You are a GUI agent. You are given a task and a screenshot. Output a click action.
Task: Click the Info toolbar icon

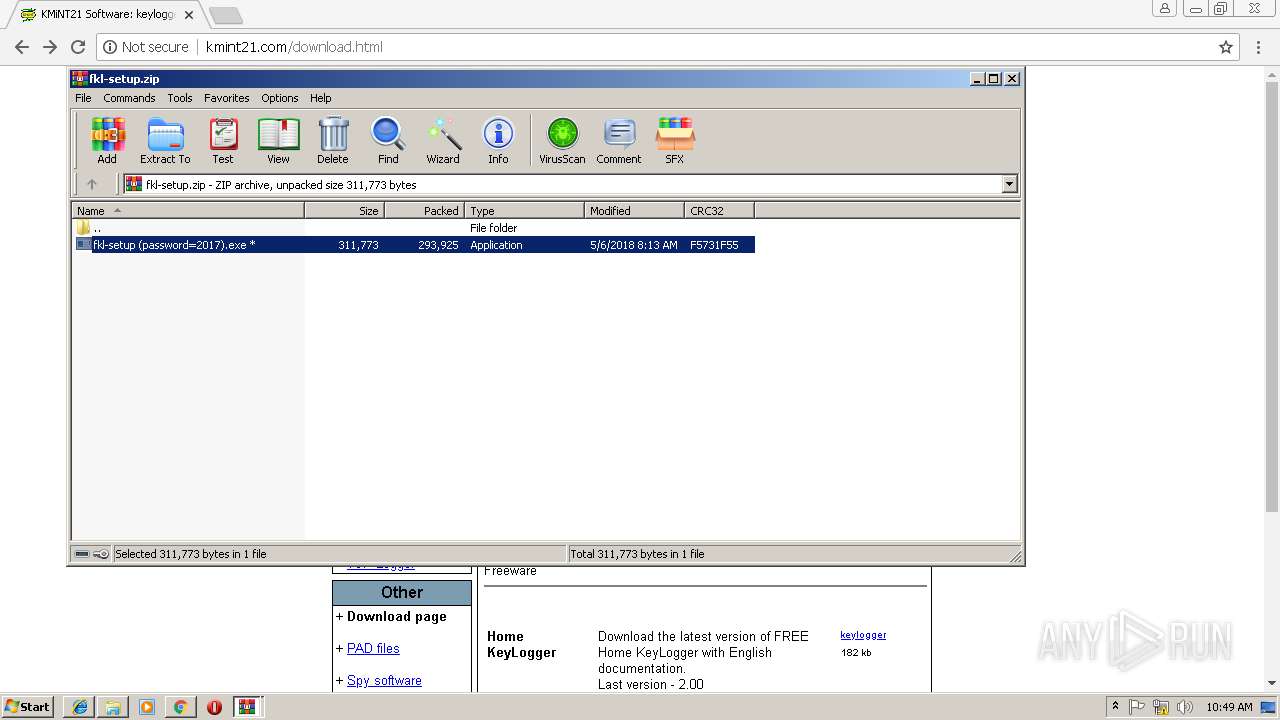point(498,140)
